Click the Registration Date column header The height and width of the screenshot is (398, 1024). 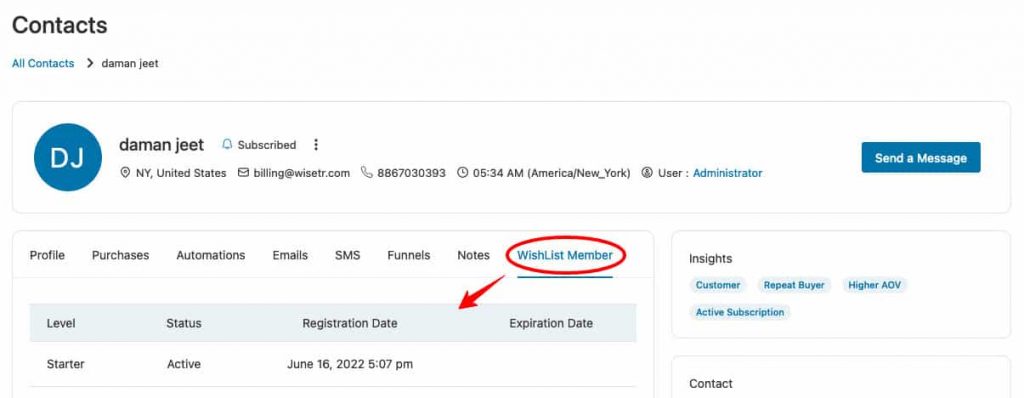point(349,323)
